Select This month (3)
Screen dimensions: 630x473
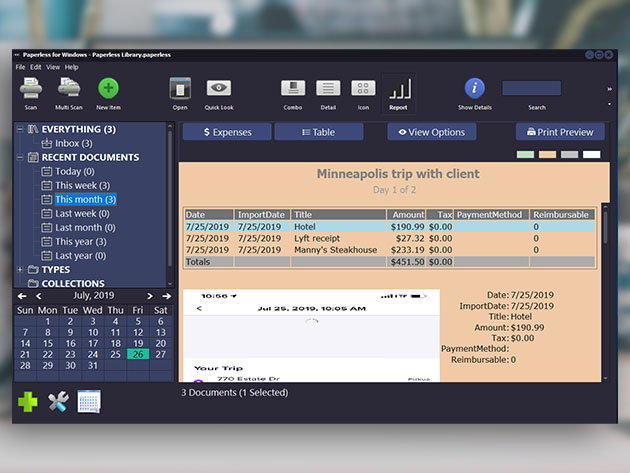point(86,199)
